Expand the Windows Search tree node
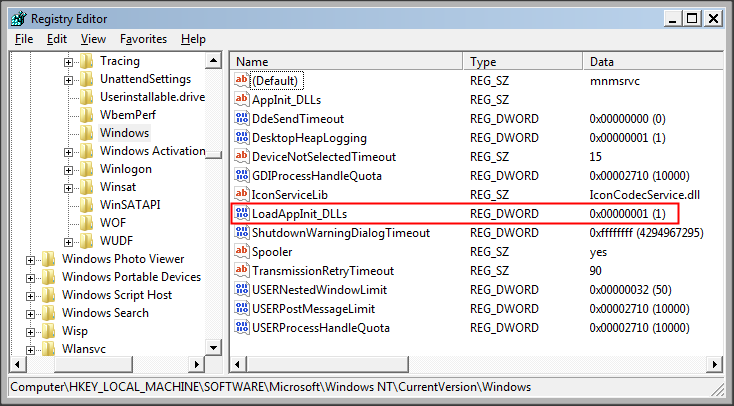 click(x=30, y=314)
